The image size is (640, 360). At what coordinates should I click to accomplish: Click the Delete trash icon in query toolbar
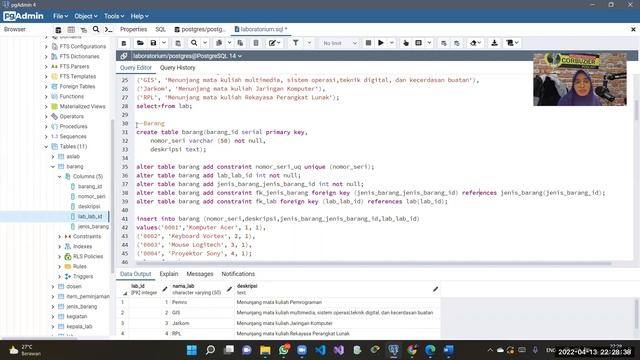point(256,43)
